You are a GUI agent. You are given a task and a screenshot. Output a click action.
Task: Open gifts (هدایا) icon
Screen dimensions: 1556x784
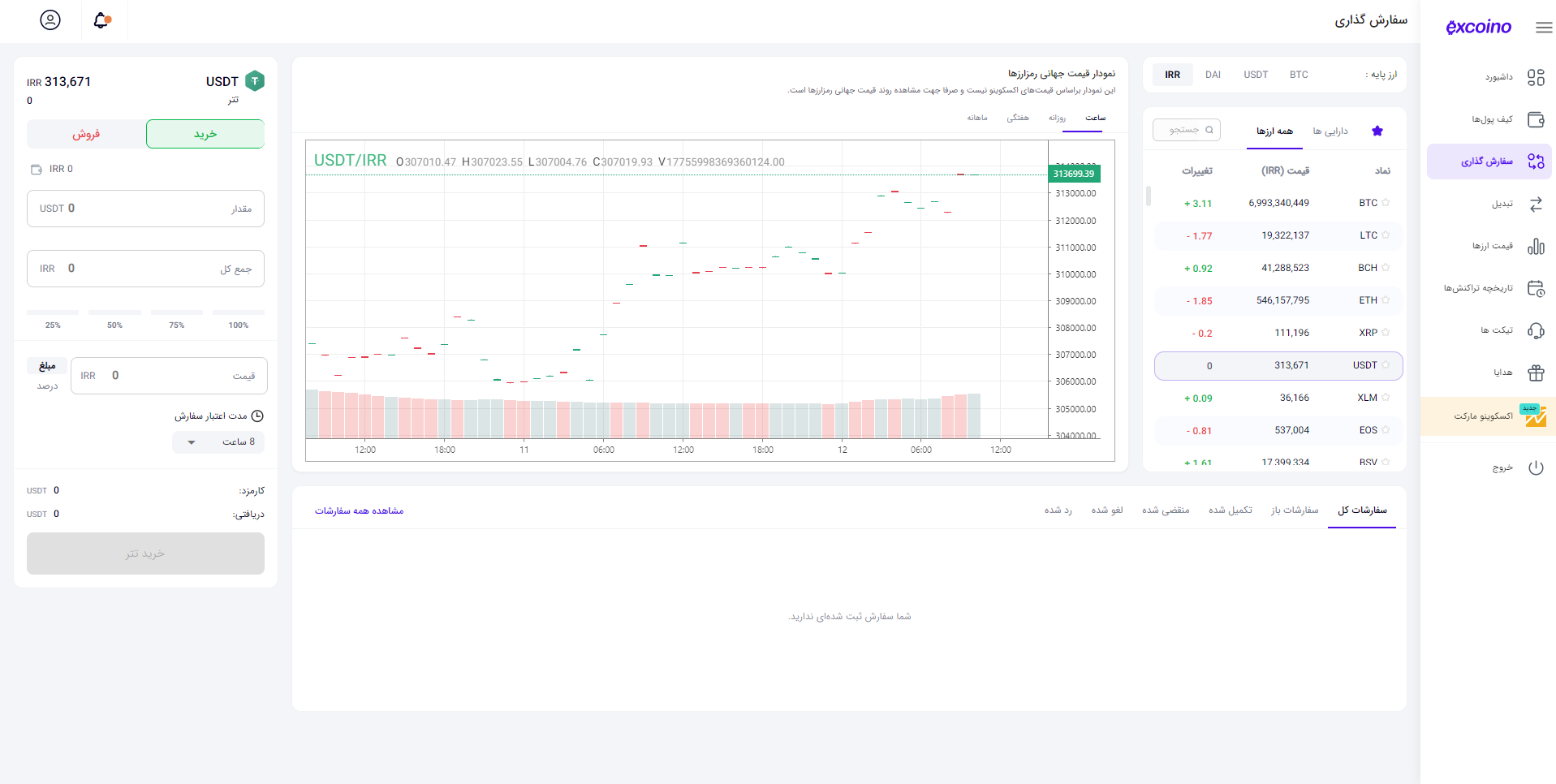click(x=1536, y=373)
